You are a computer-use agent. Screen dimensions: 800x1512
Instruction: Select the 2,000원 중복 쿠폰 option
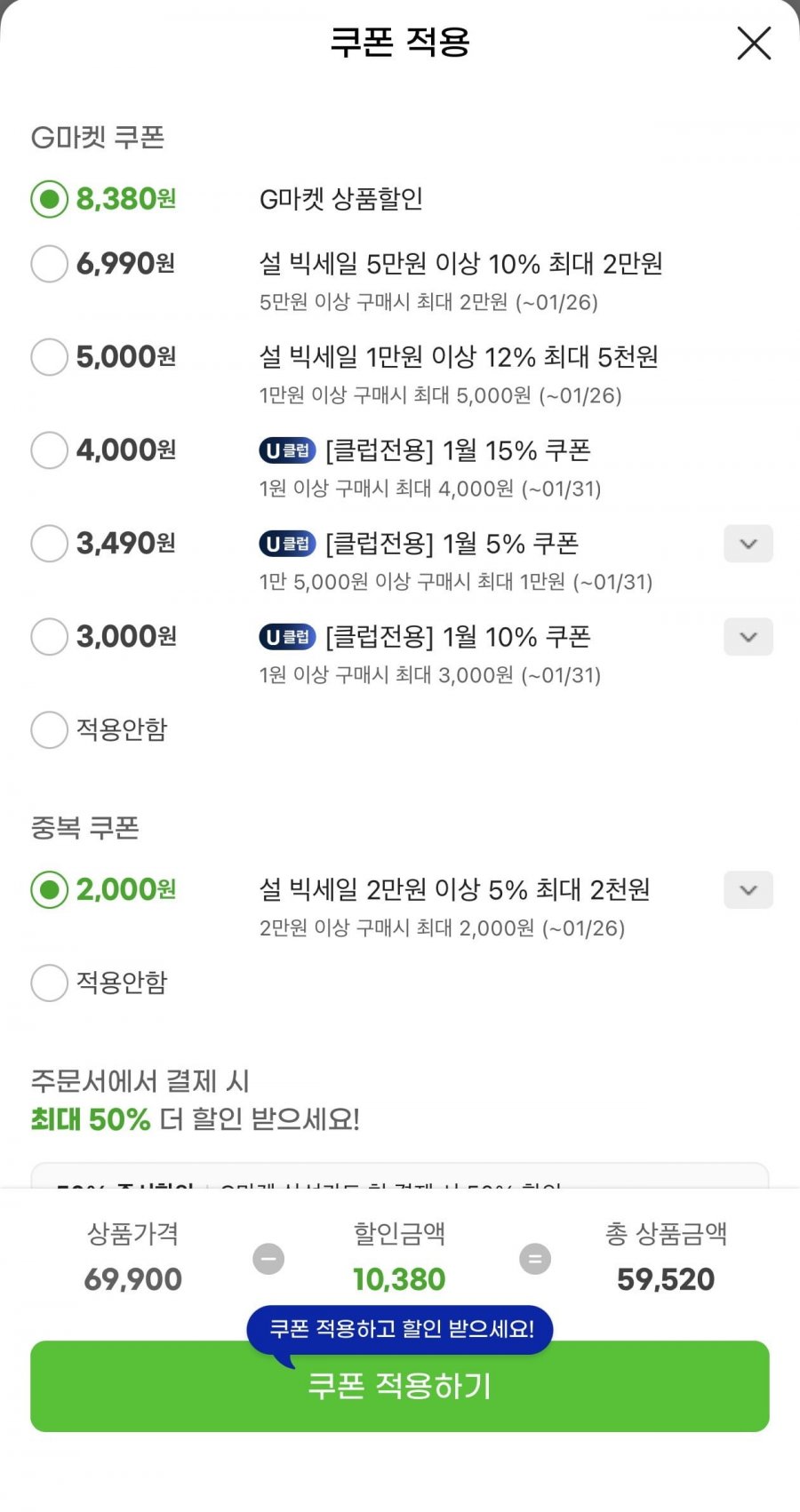pos(49,890)
